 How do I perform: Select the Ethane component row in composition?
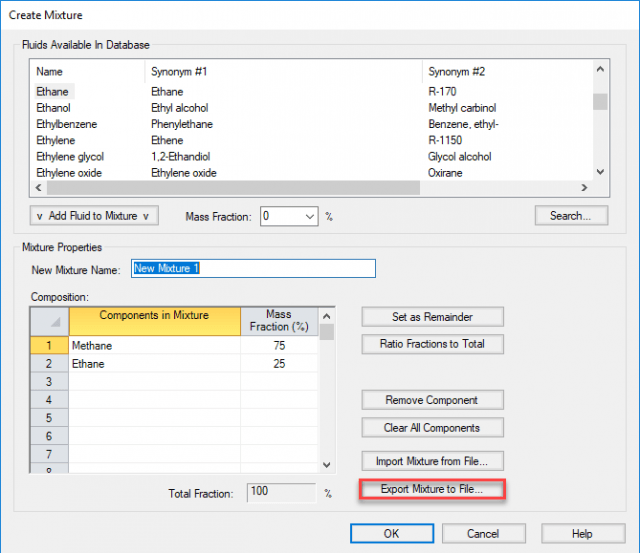155,364
